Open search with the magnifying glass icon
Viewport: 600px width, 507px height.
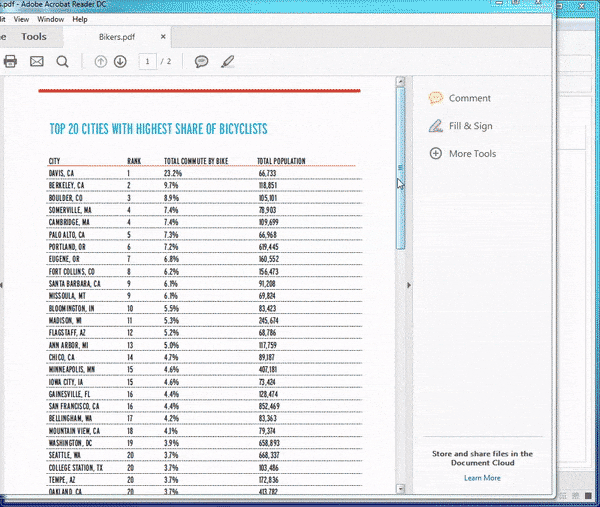[63, 62]
